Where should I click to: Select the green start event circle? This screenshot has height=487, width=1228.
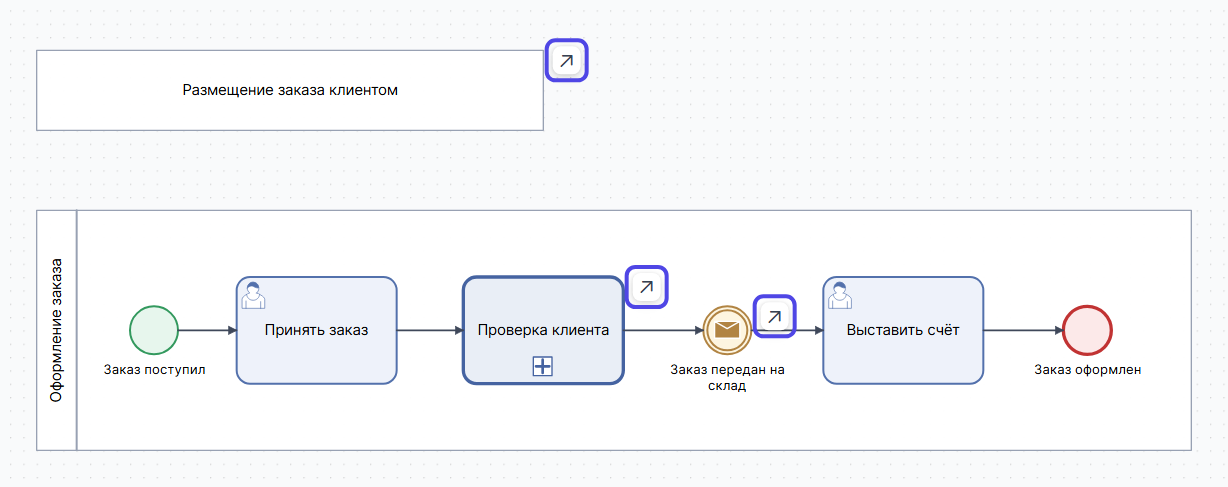154,330
